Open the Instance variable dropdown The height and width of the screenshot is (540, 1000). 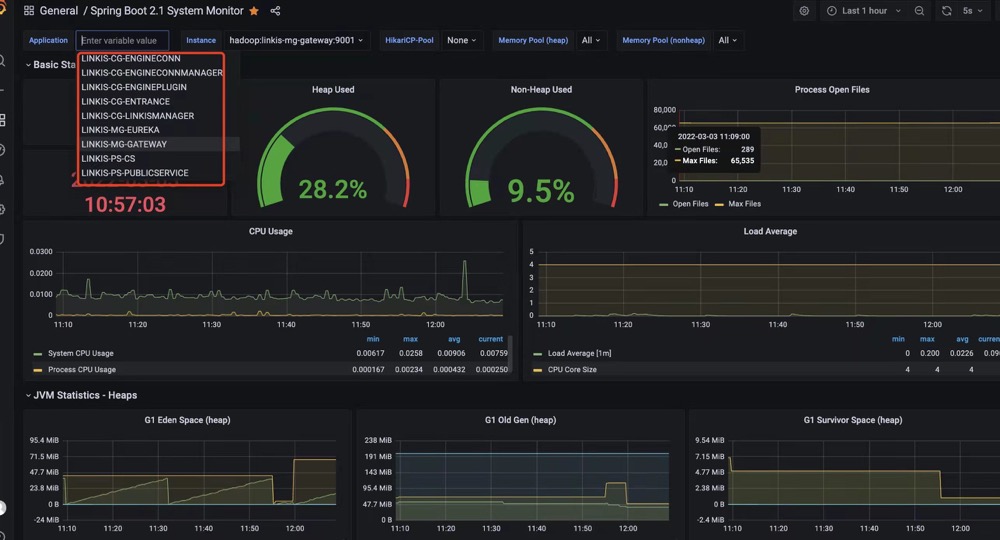298,40
